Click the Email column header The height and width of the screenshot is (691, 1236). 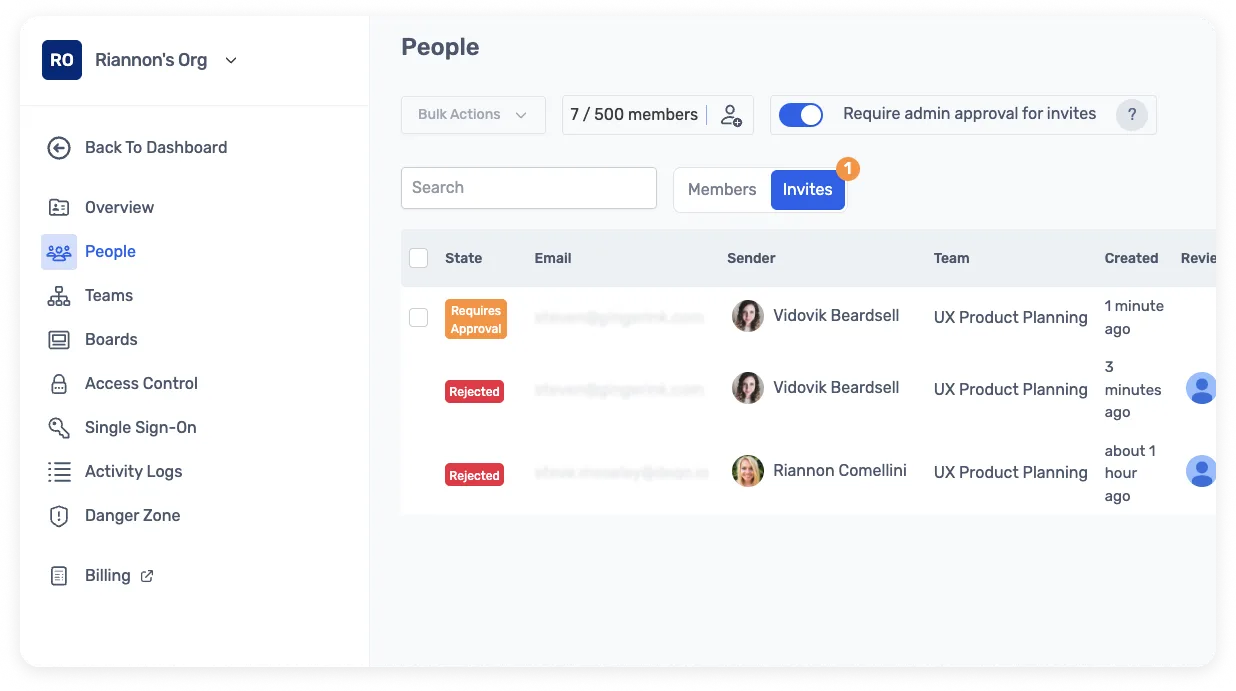553,258
